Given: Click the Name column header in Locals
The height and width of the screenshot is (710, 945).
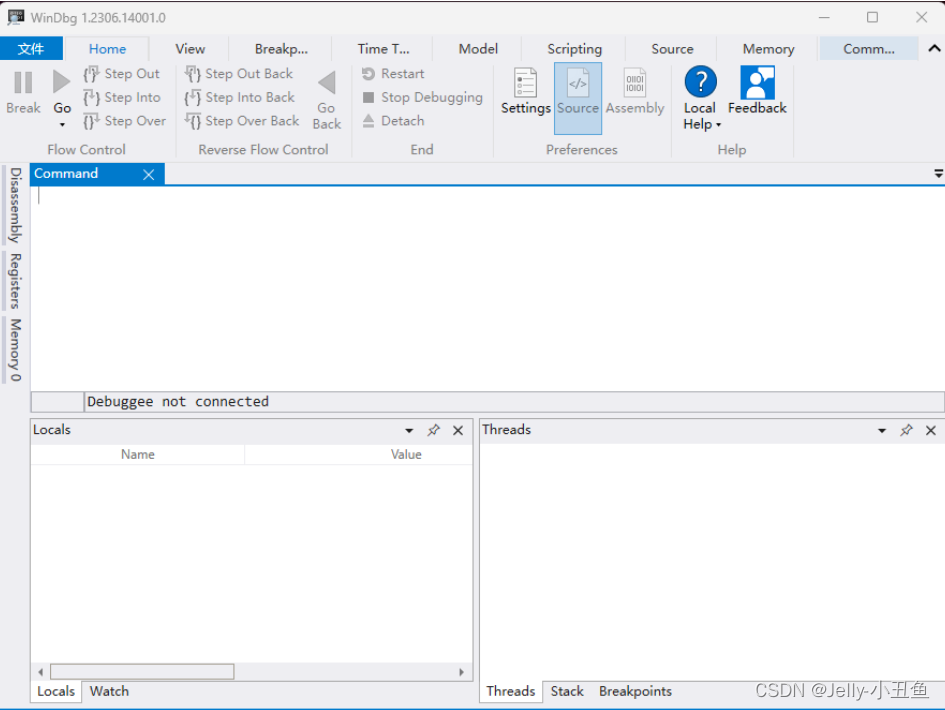Looking at the screenshot, I should coord(137,454).
